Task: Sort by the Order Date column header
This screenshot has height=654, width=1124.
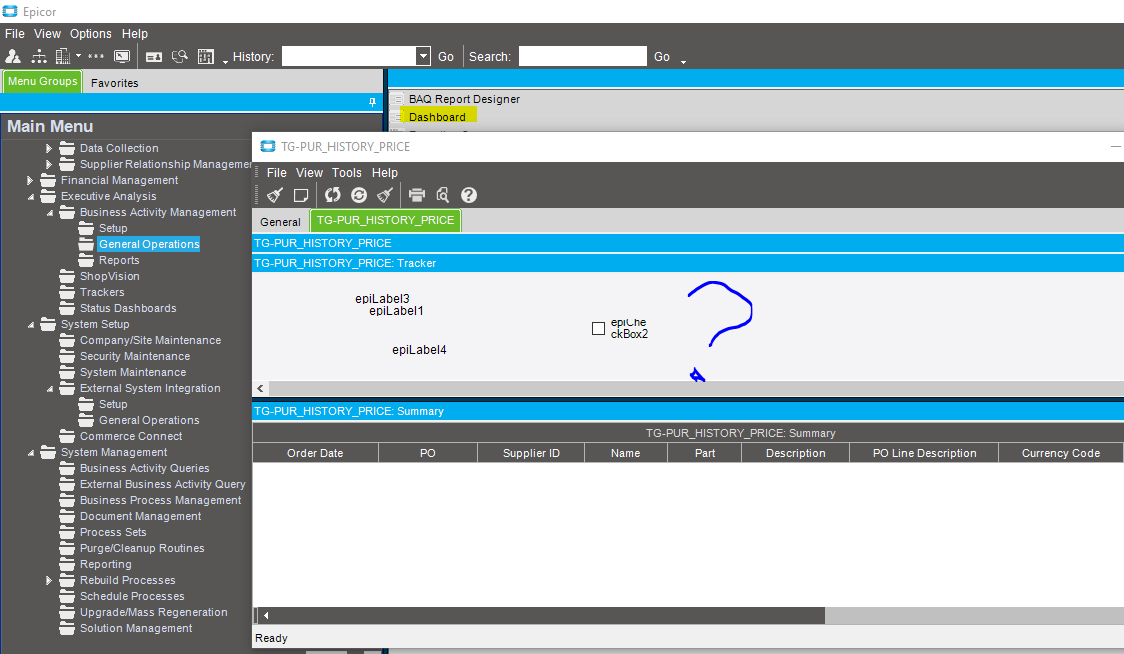Action: click(x=315, y=453)
